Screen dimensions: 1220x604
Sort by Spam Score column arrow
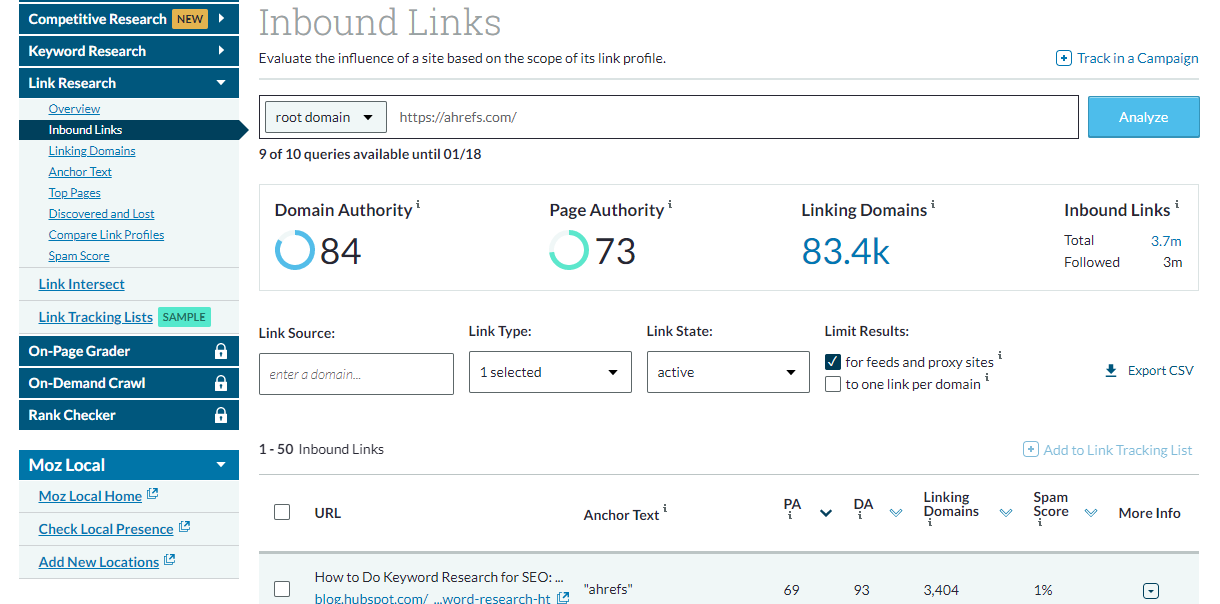click(1091, 513)
